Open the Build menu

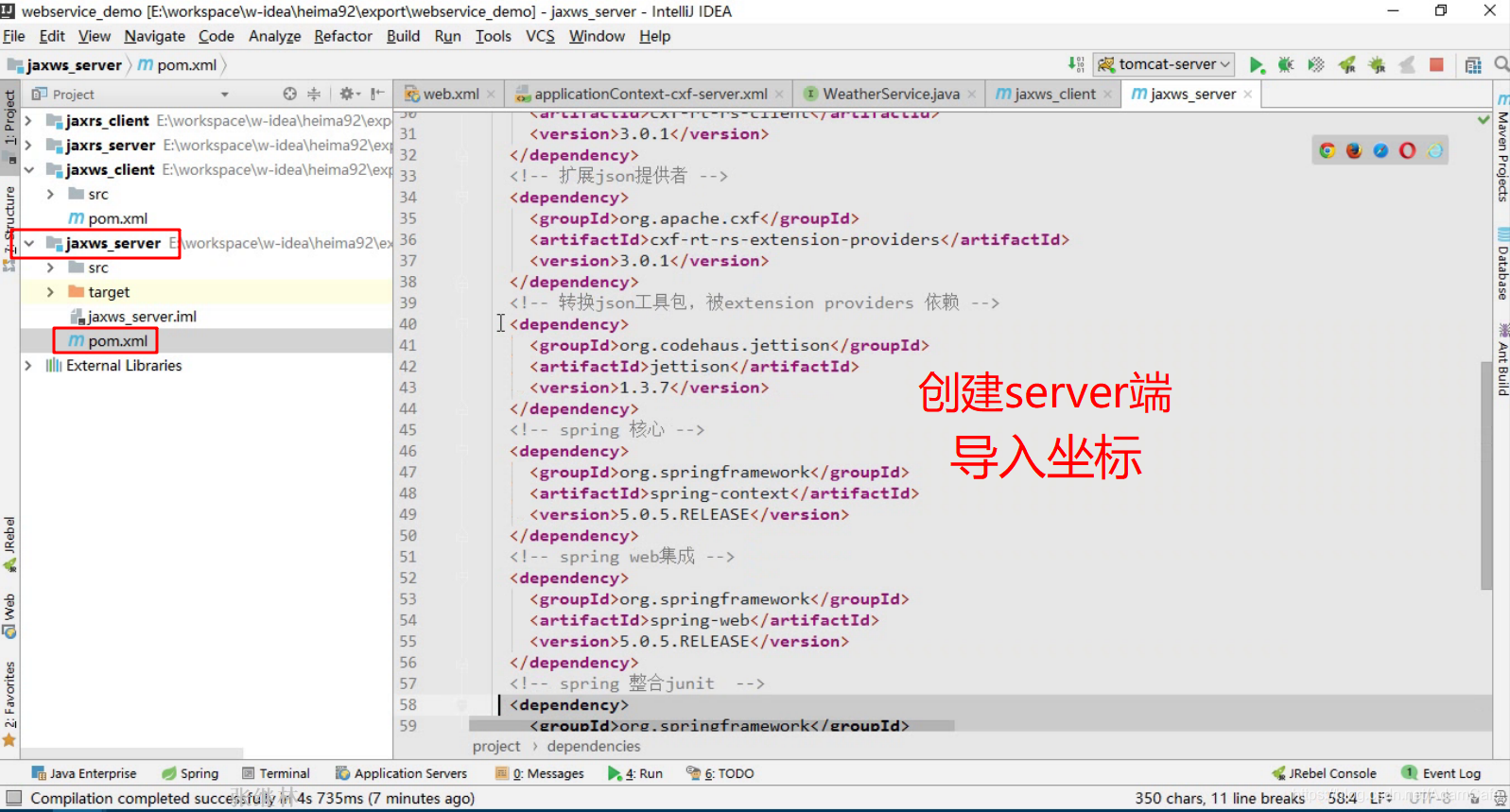[403, 36]
